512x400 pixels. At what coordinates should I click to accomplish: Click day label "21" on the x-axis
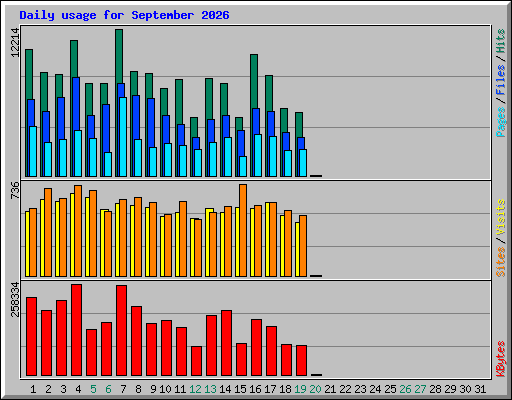pos(330,389)
